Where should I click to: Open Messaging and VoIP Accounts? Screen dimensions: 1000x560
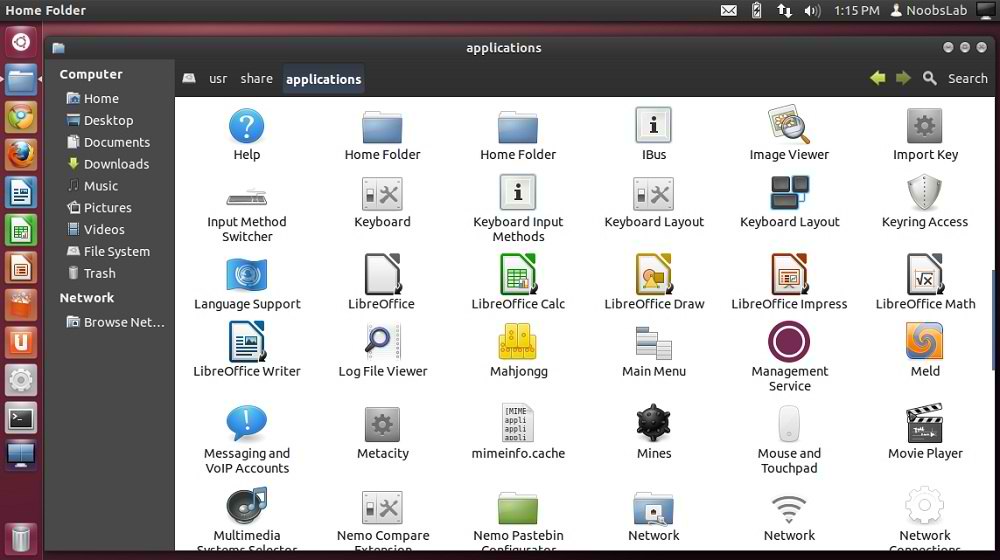click(246, 423)
